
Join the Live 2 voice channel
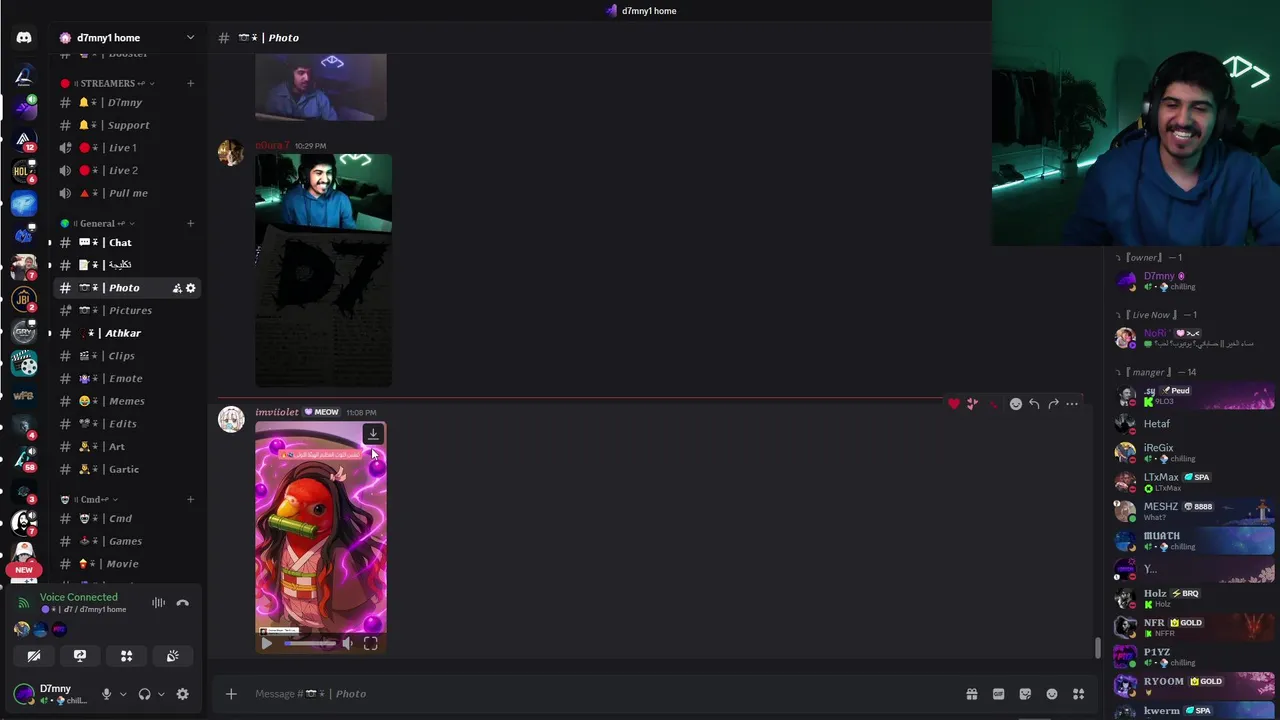127,170
